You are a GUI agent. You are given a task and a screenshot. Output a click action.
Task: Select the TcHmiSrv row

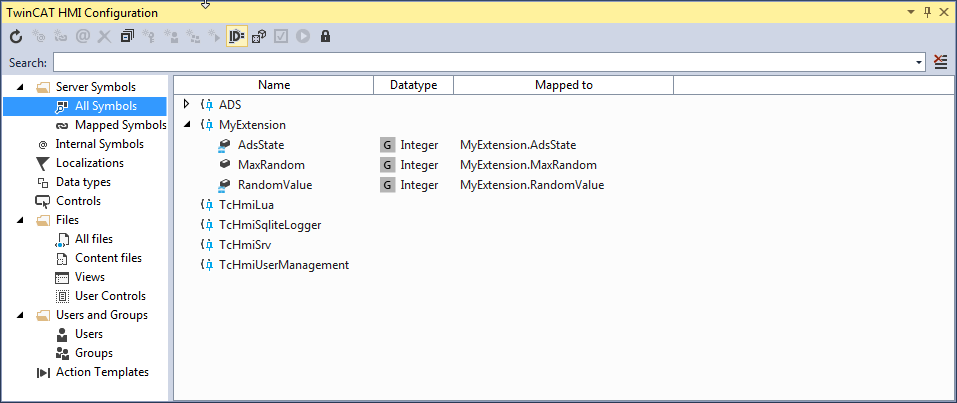245,245
